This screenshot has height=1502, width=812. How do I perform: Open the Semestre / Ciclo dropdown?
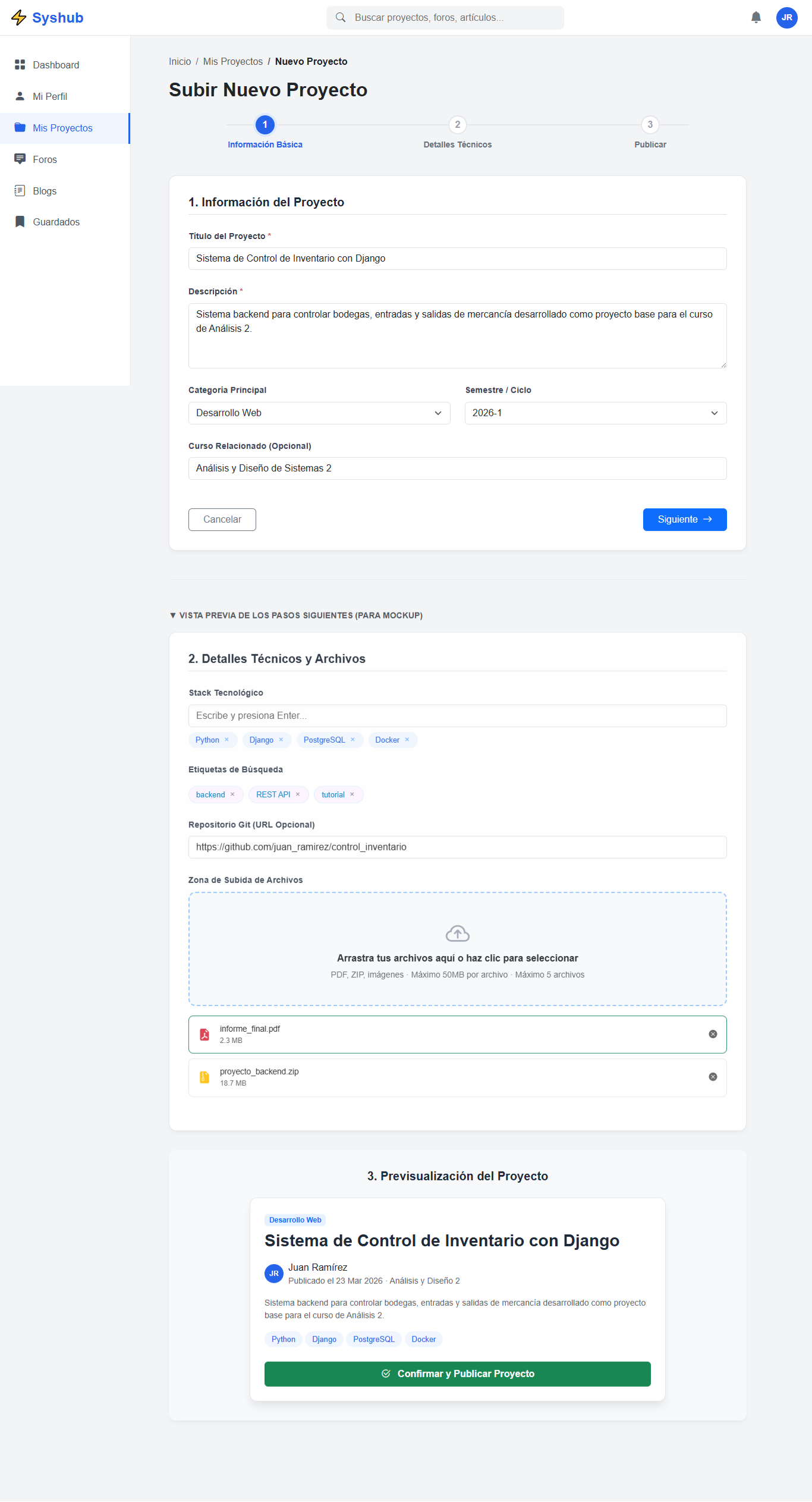coord(596,413)
